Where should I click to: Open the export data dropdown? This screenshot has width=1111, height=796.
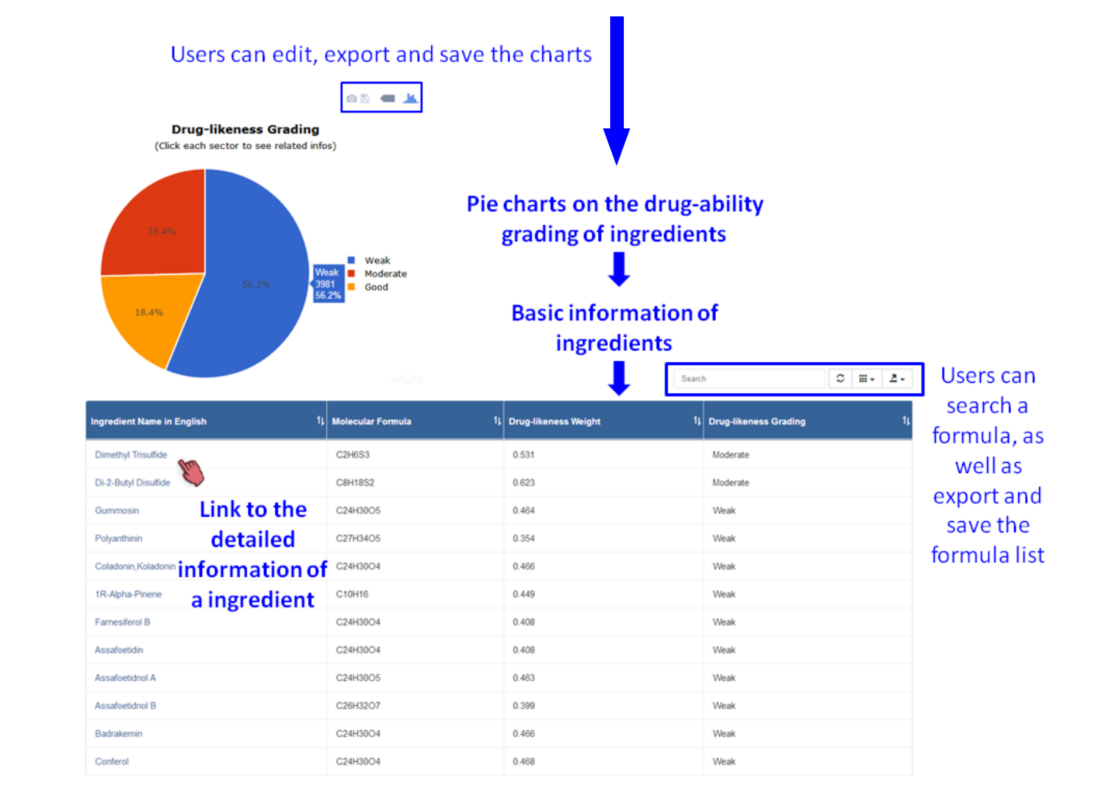point(896,379)
